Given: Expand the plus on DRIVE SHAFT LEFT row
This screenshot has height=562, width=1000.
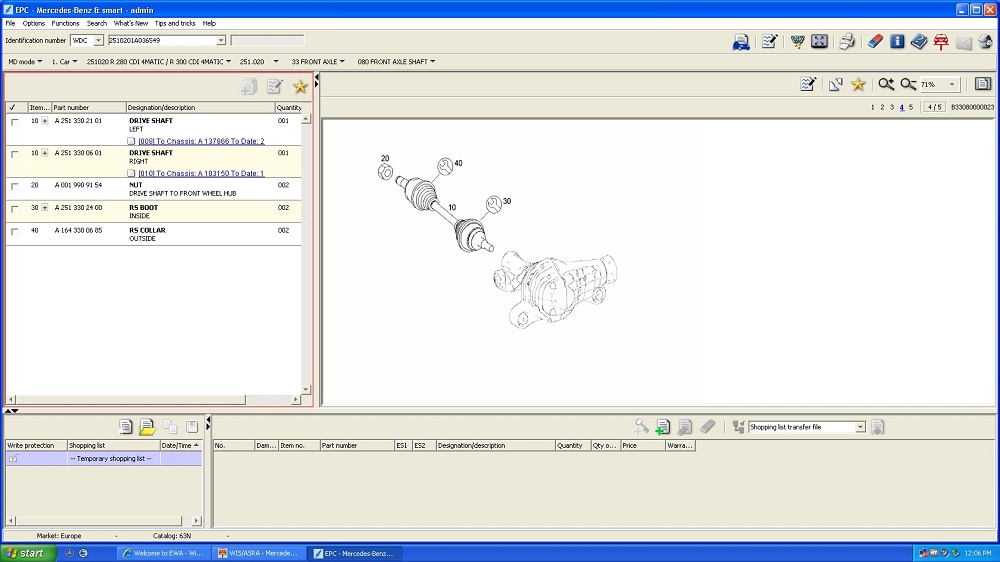Looking at the screenshot, I should tap(45, 121).
